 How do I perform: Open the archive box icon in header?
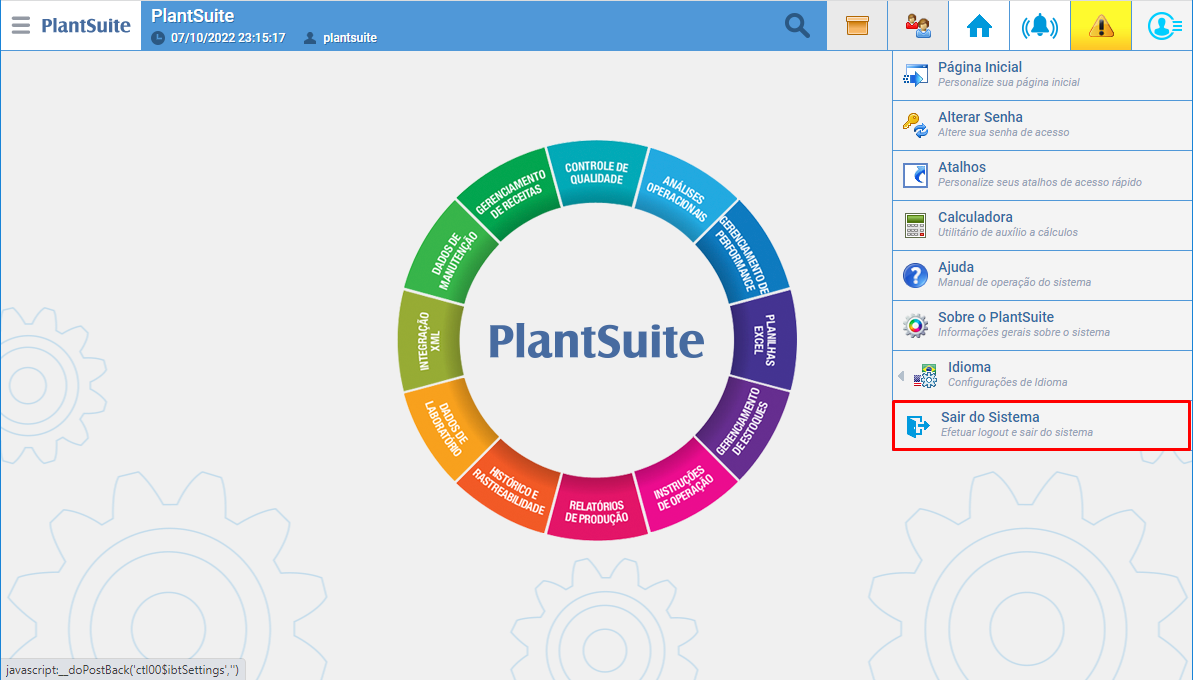coord(857,26)
